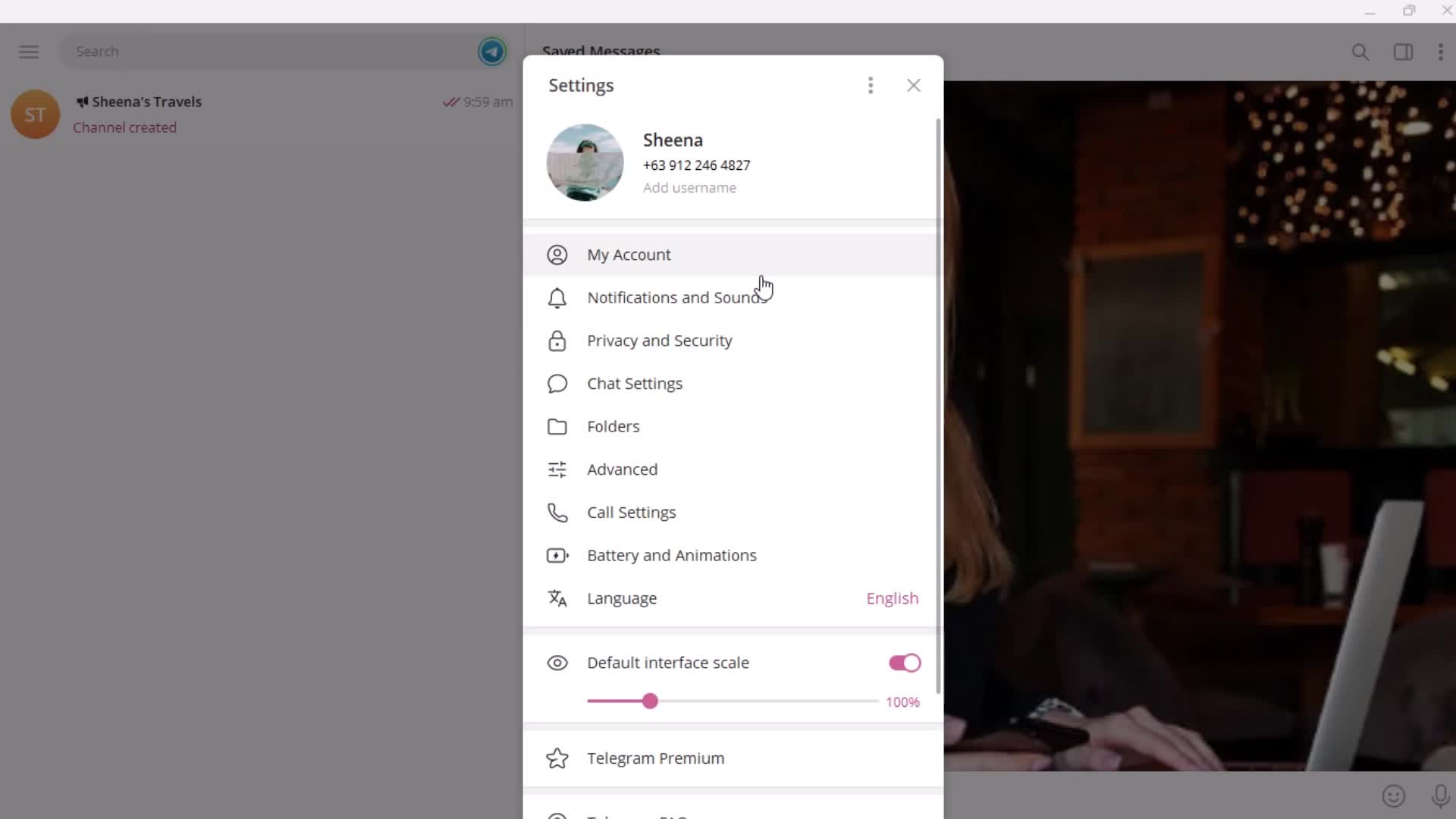The width and height of the screenshot is (1456, 819).
Task: Click the Call Settings phone icon
Action: click(x=556, y=513)
